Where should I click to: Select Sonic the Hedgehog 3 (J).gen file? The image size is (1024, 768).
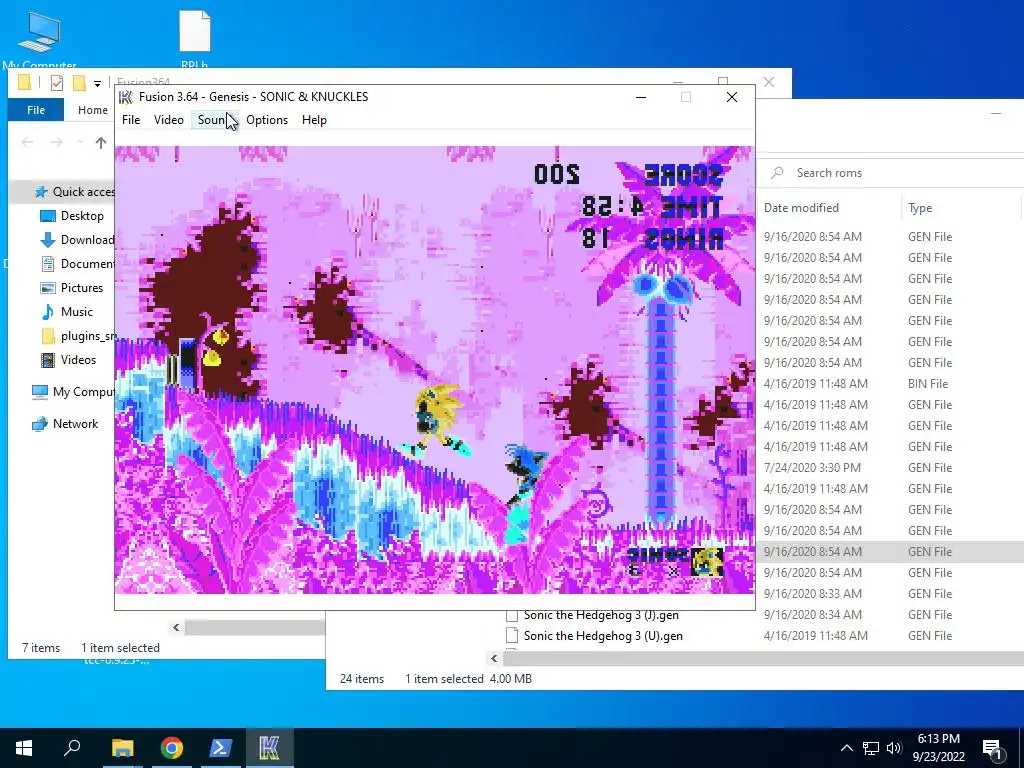[x=601, y=615]
